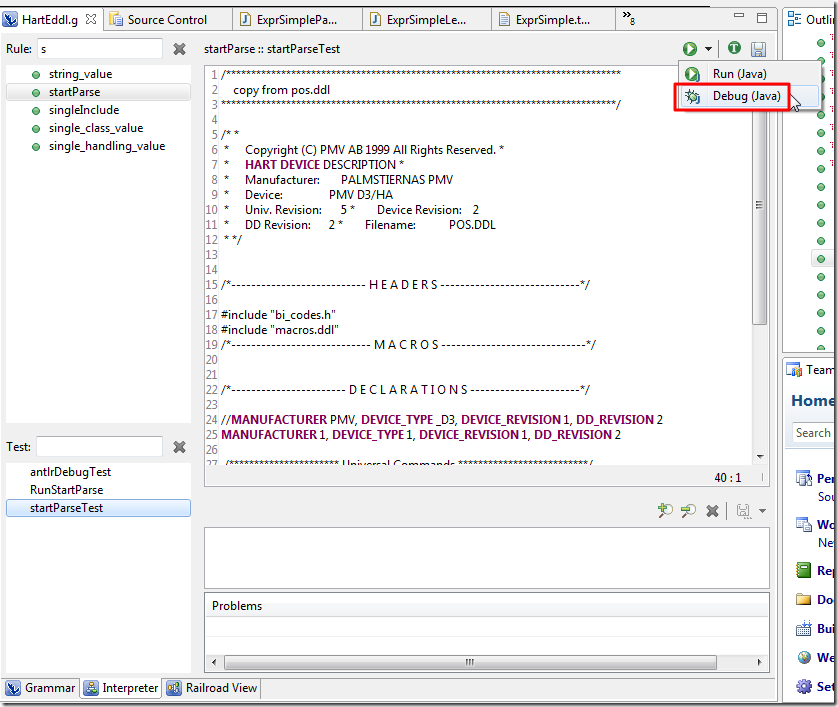
Task: Switch to the Interpreter tab
Action: (x=121, y=688)
